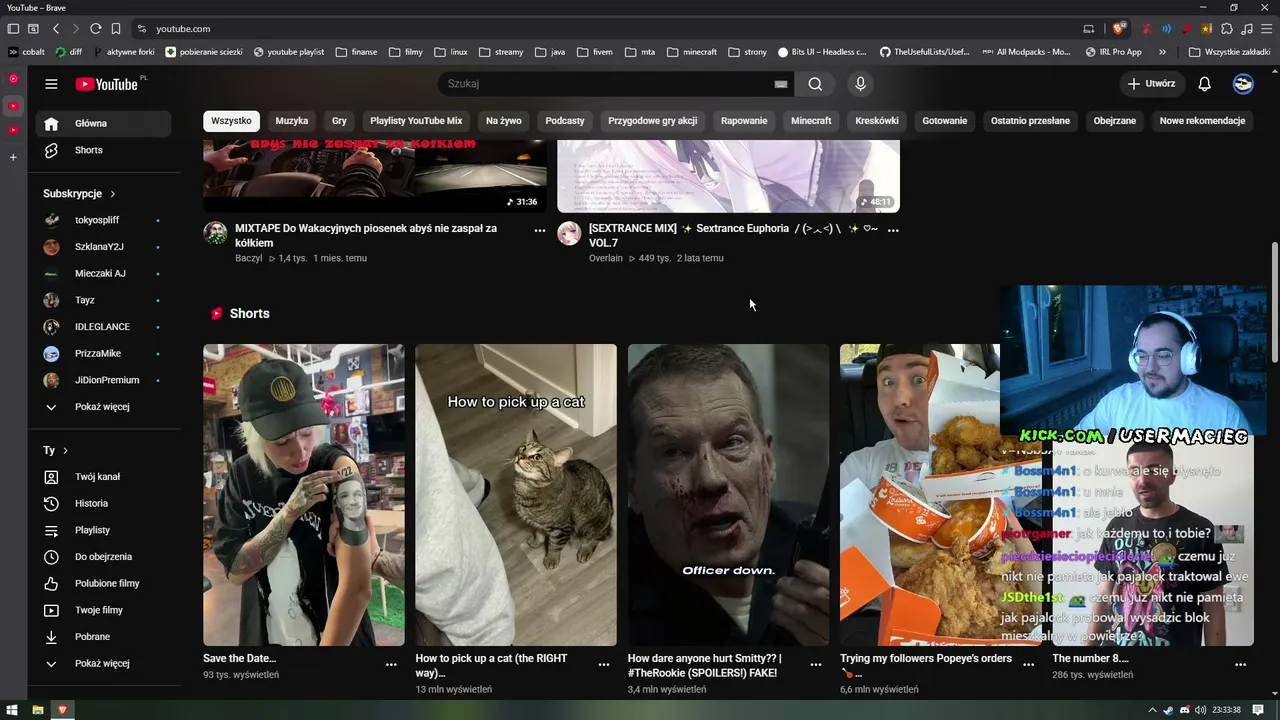Image resolution: width=1280 pixels, height=720 pixels.
Task: Show more bookmarks with the overflow chevron
Action: click(1162, 52)
